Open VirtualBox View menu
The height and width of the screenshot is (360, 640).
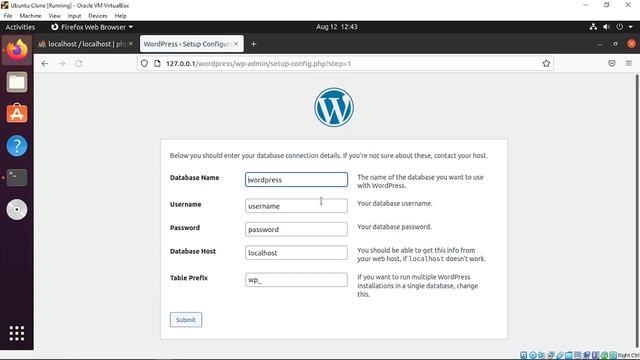54,16
